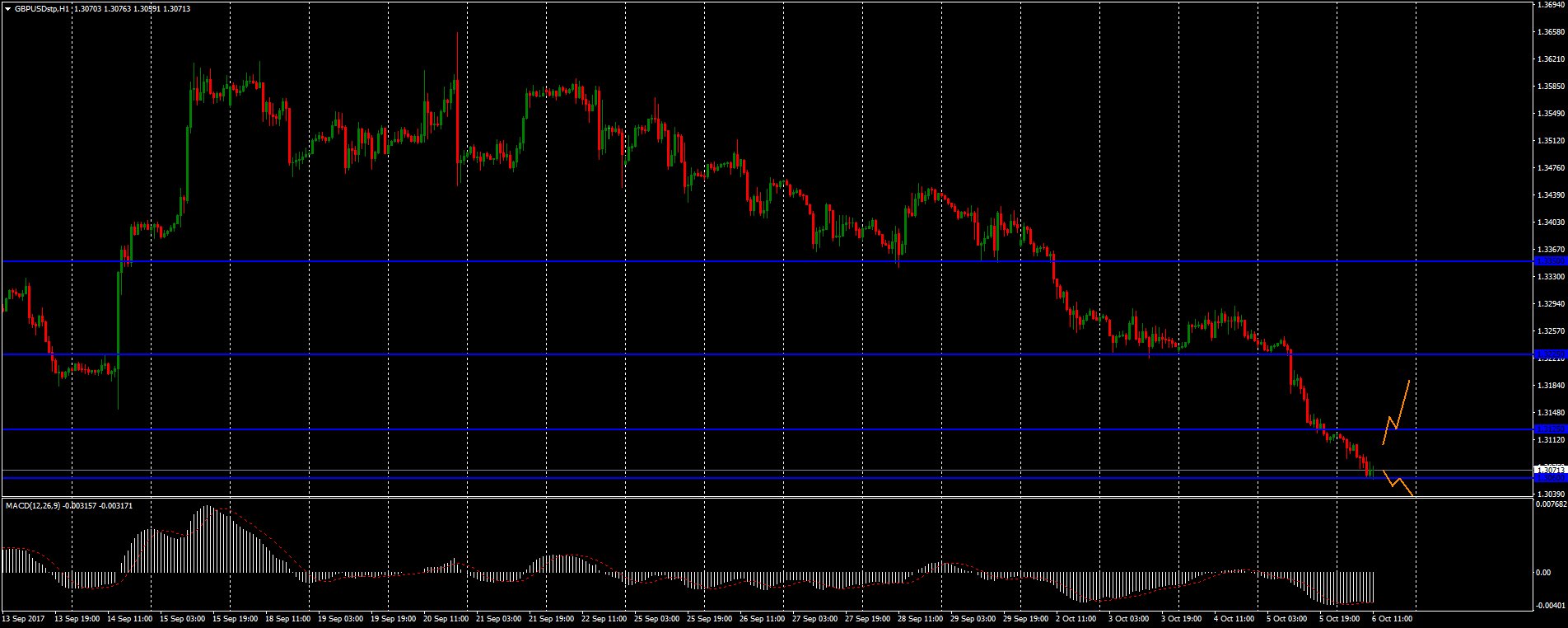Click the 1.34390 price scale label
The image size is (1568, 628).
[x=1552, y=195]
